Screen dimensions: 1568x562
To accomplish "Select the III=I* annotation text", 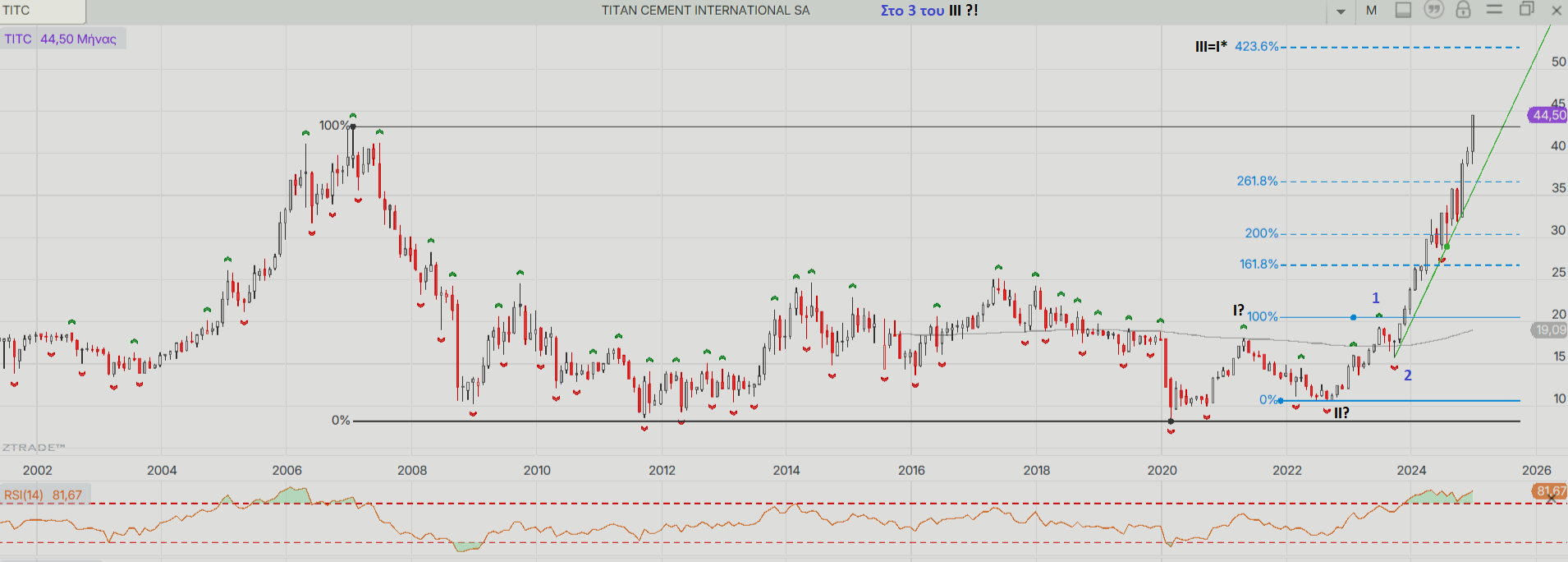I will pyautogui.click(x=1211, y=47).
